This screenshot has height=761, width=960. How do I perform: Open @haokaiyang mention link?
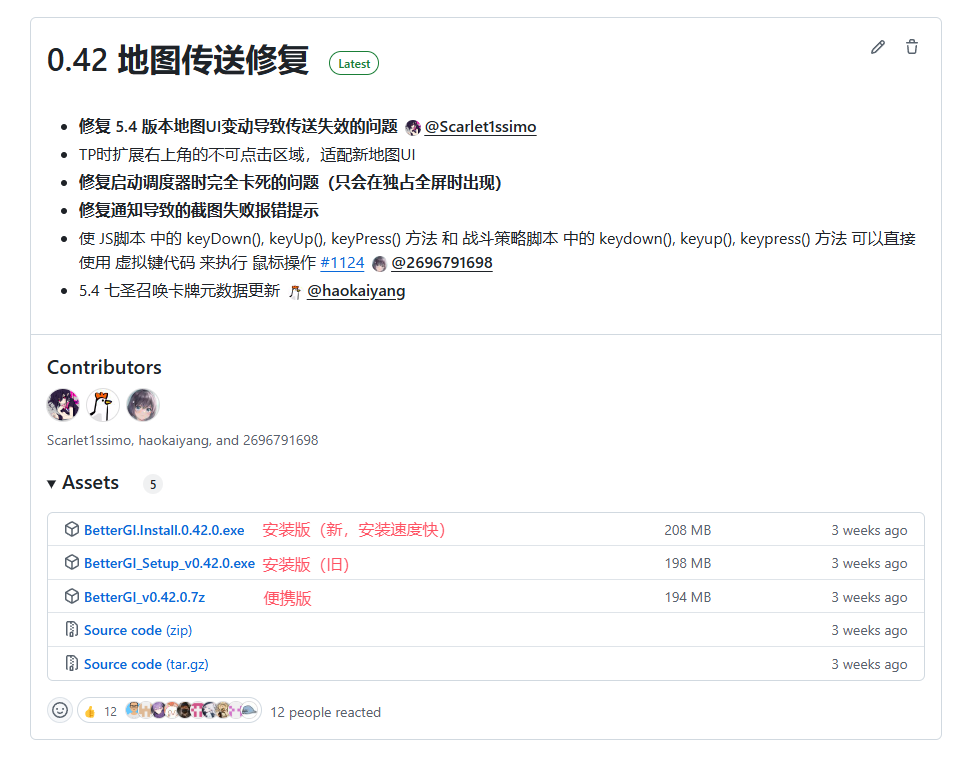click(x=356, y=291)
